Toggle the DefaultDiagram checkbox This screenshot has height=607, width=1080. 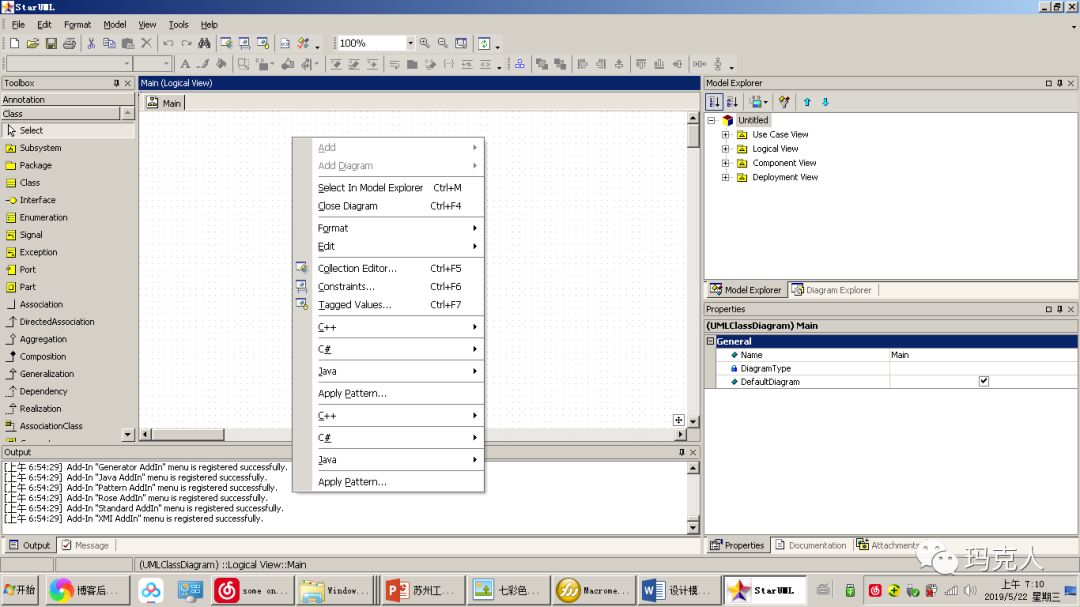click(x=984, y=381)
